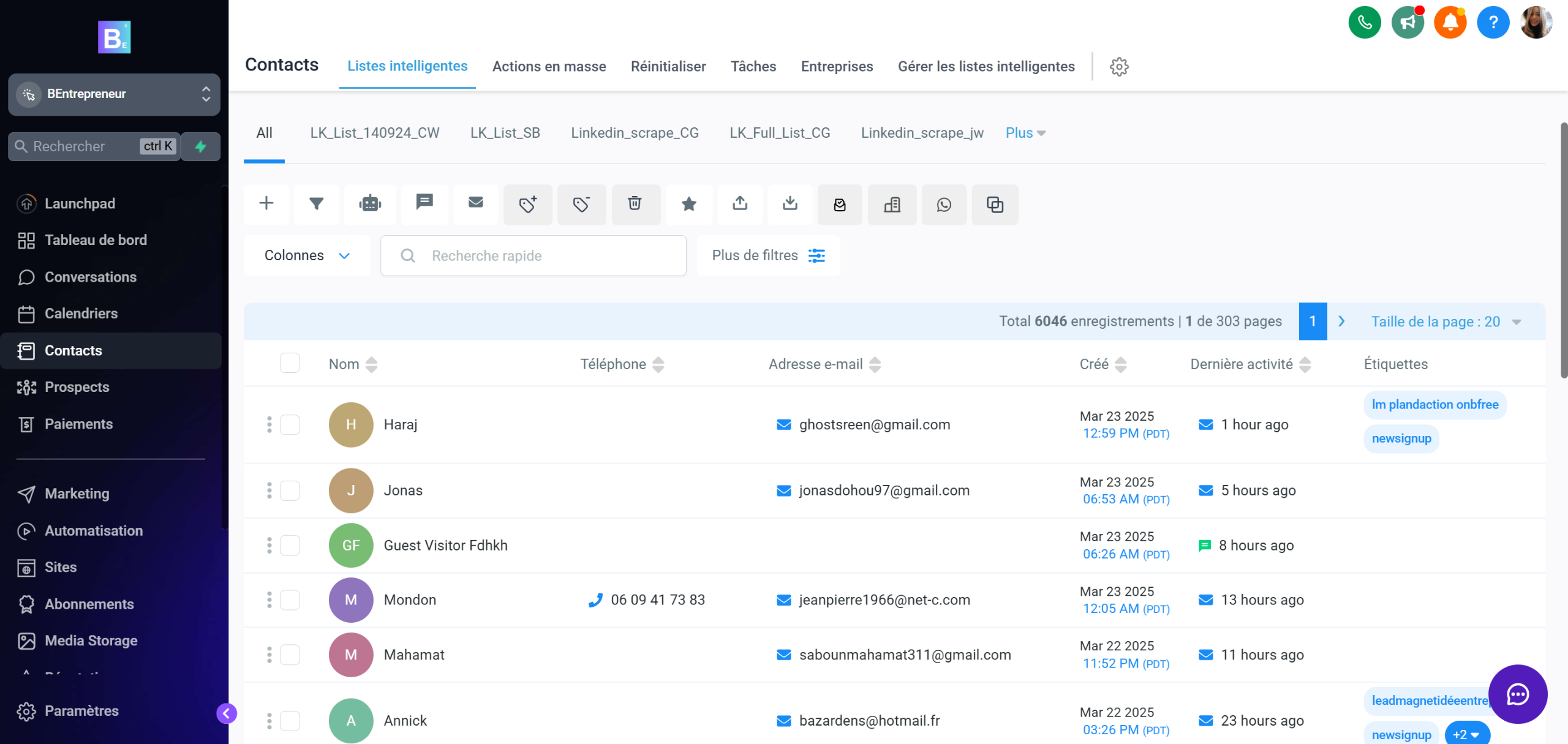
Task: Select the checkbox for Haraj
Action: pyautogui.click(x=290, y=424)
